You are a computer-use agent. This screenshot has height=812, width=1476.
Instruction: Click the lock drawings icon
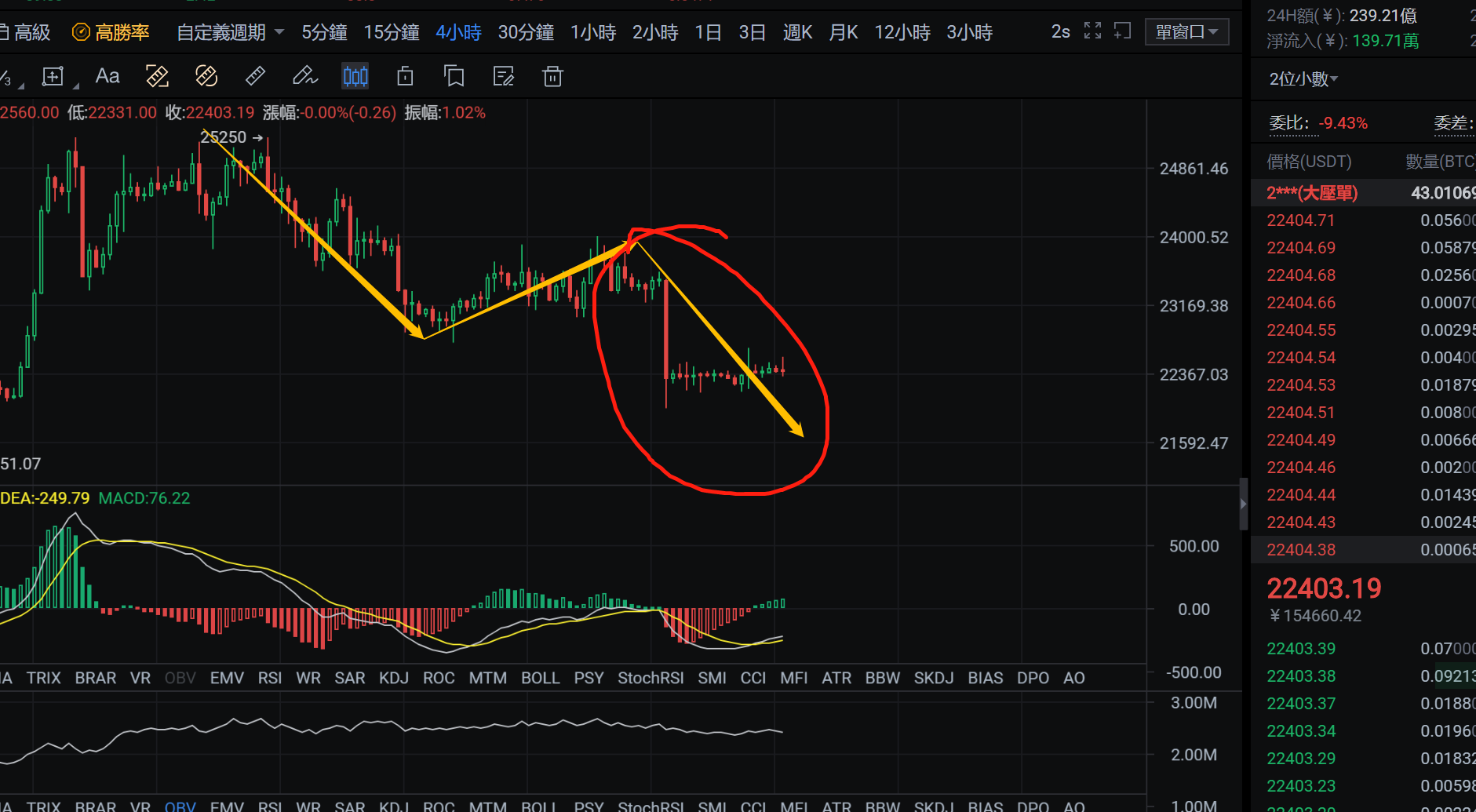pyautogui.click(x=405, y=76)
